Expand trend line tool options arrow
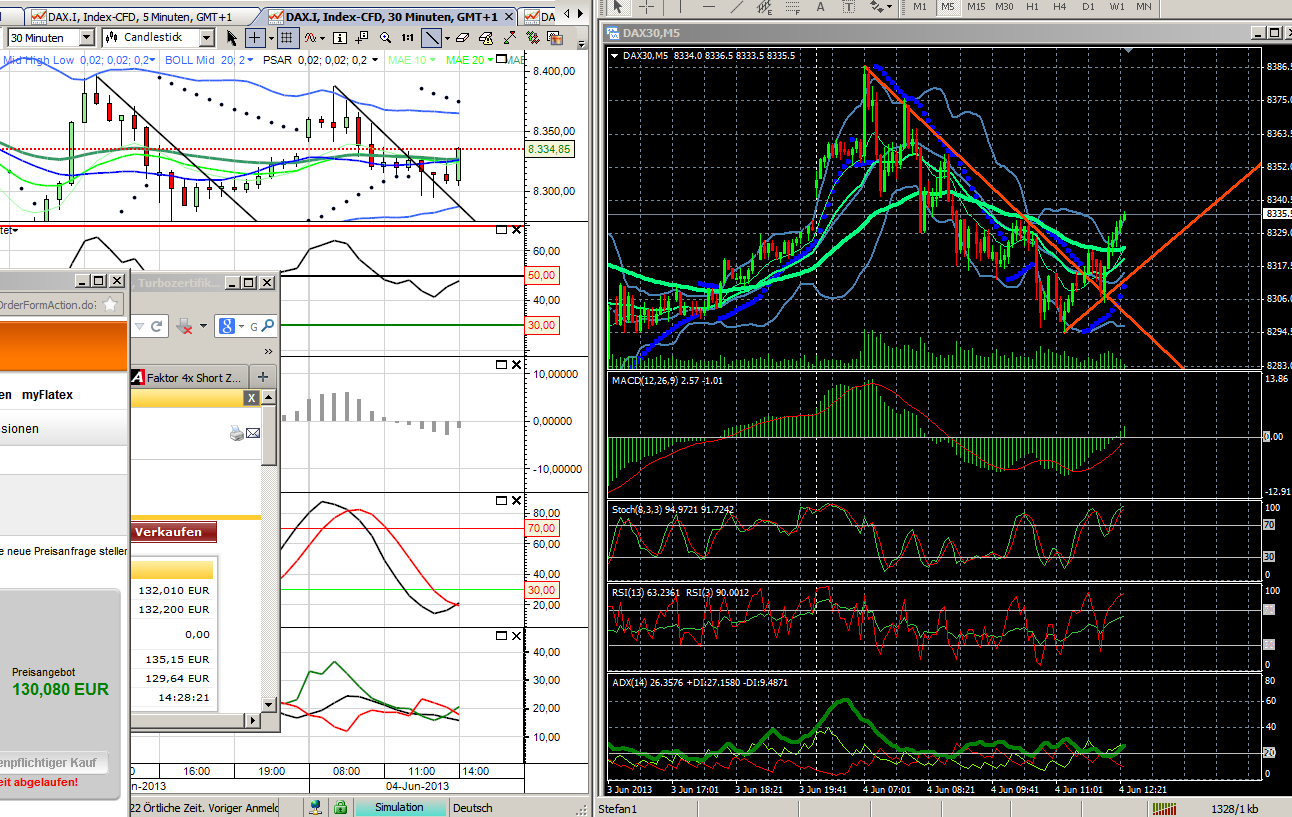The height and width of the screenshot is (817, 1292). click(x=447, y=38)
